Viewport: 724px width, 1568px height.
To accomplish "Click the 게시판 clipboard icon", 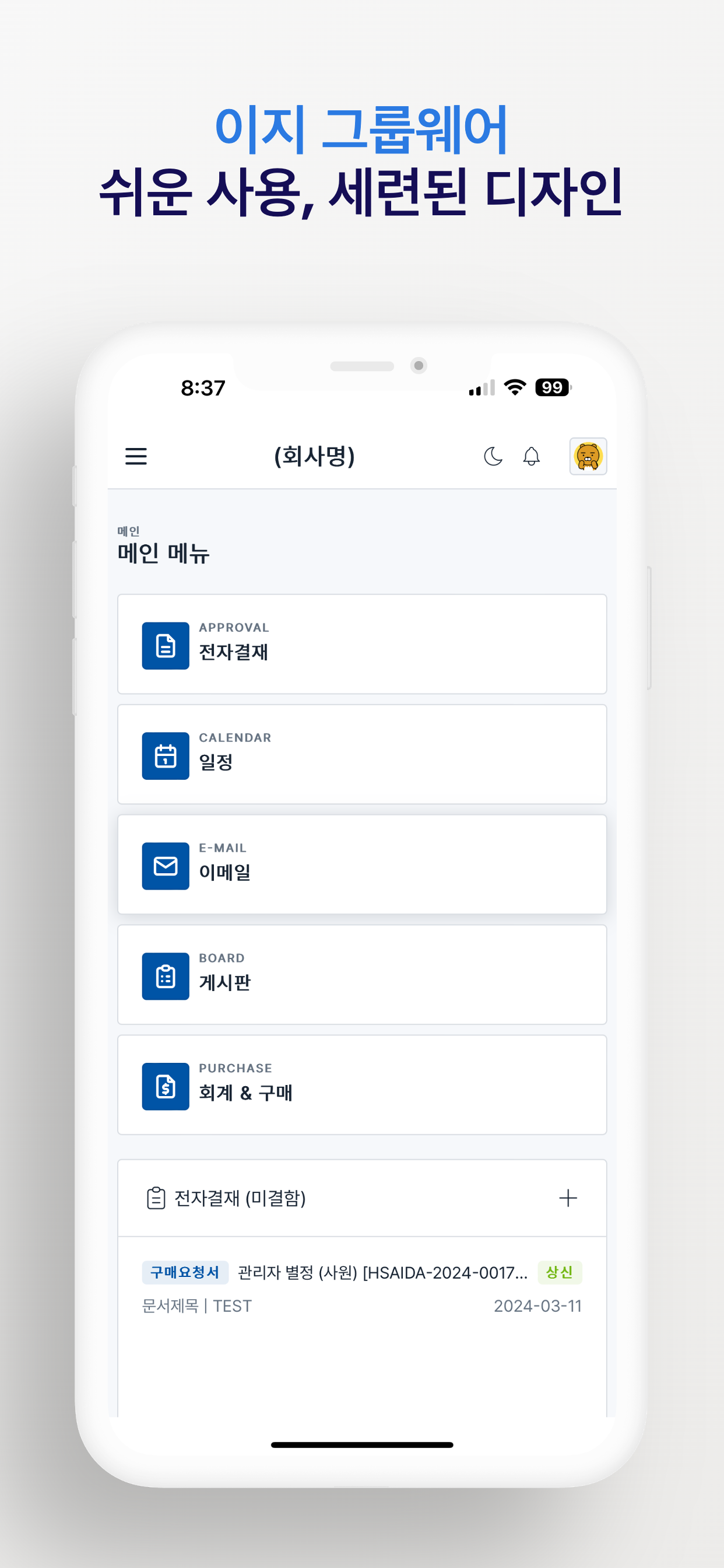I will tap(166, 976).
